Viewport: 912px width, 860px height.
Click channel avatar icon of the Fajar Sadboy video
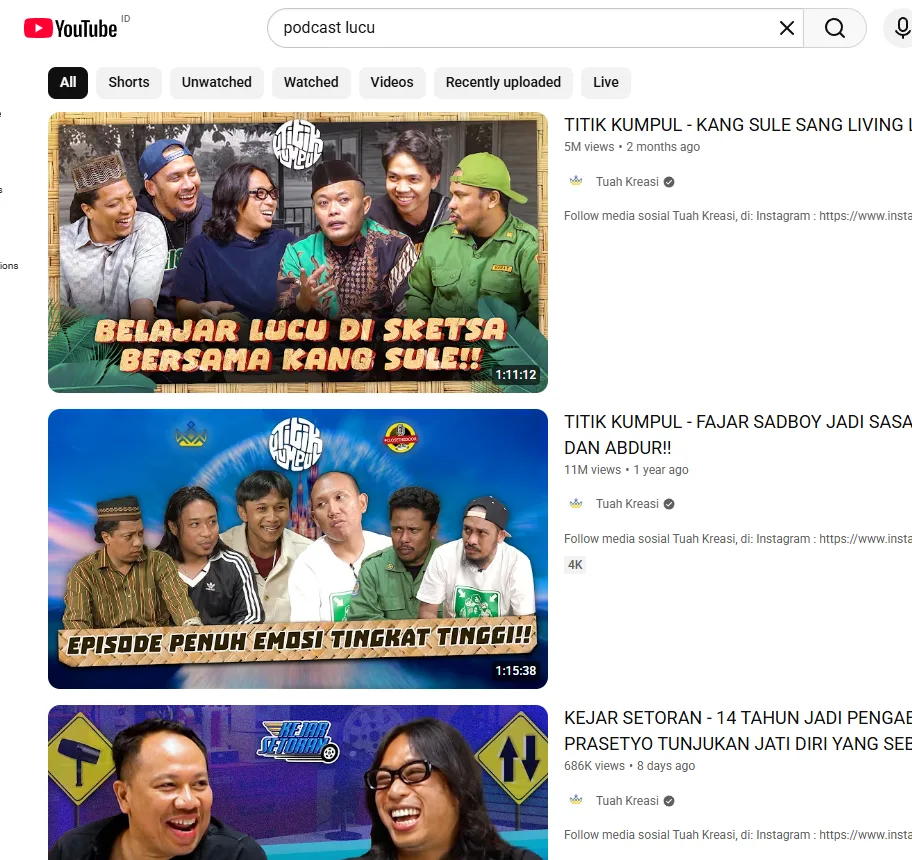pyautogui.click(x=576, y=504)
